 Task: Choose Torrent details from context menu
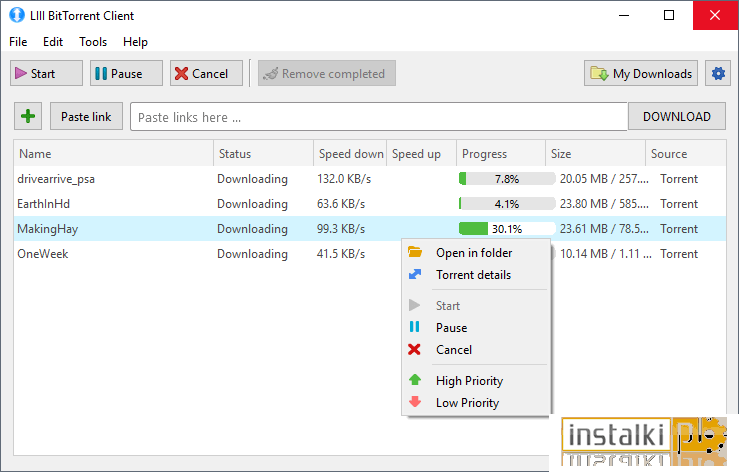click(x=476, y=275)
